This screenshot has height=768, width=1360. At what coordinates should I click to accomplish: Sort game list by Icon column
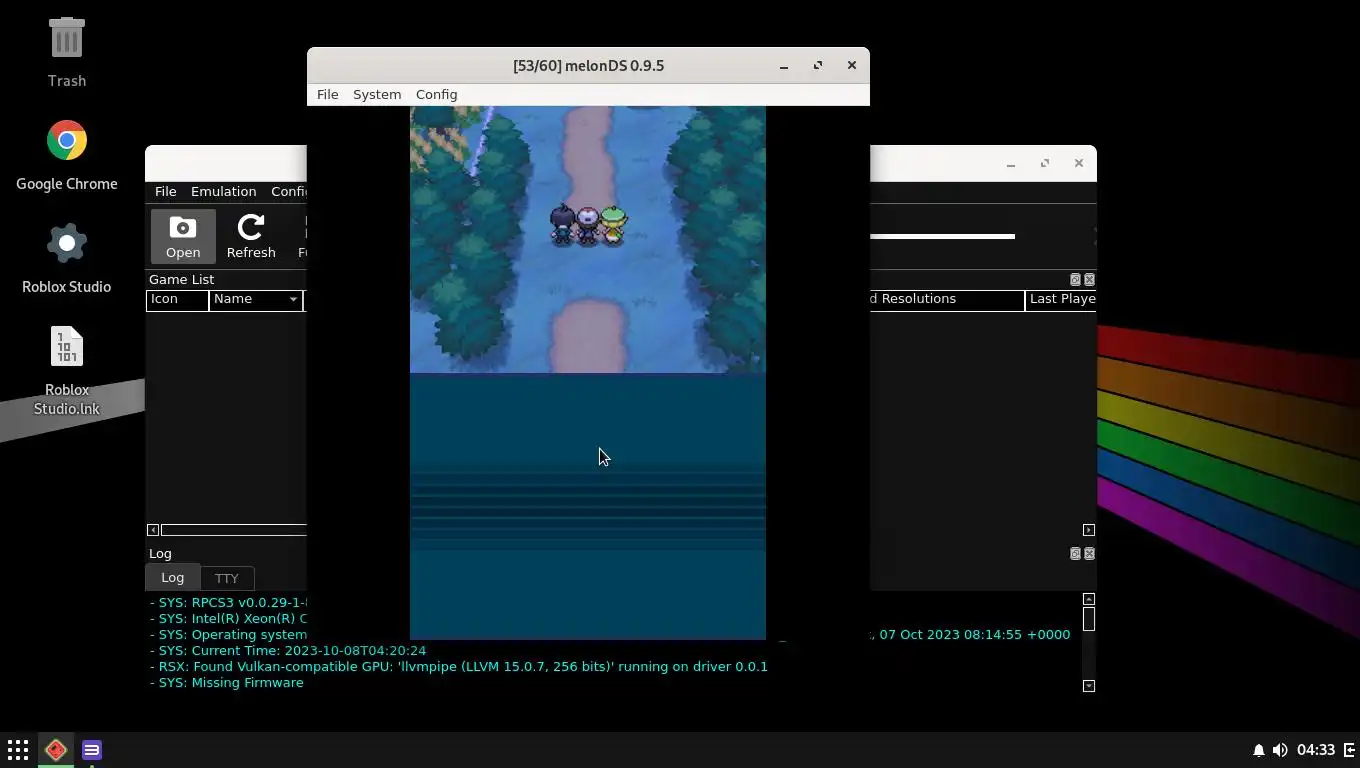click(177, 299)
